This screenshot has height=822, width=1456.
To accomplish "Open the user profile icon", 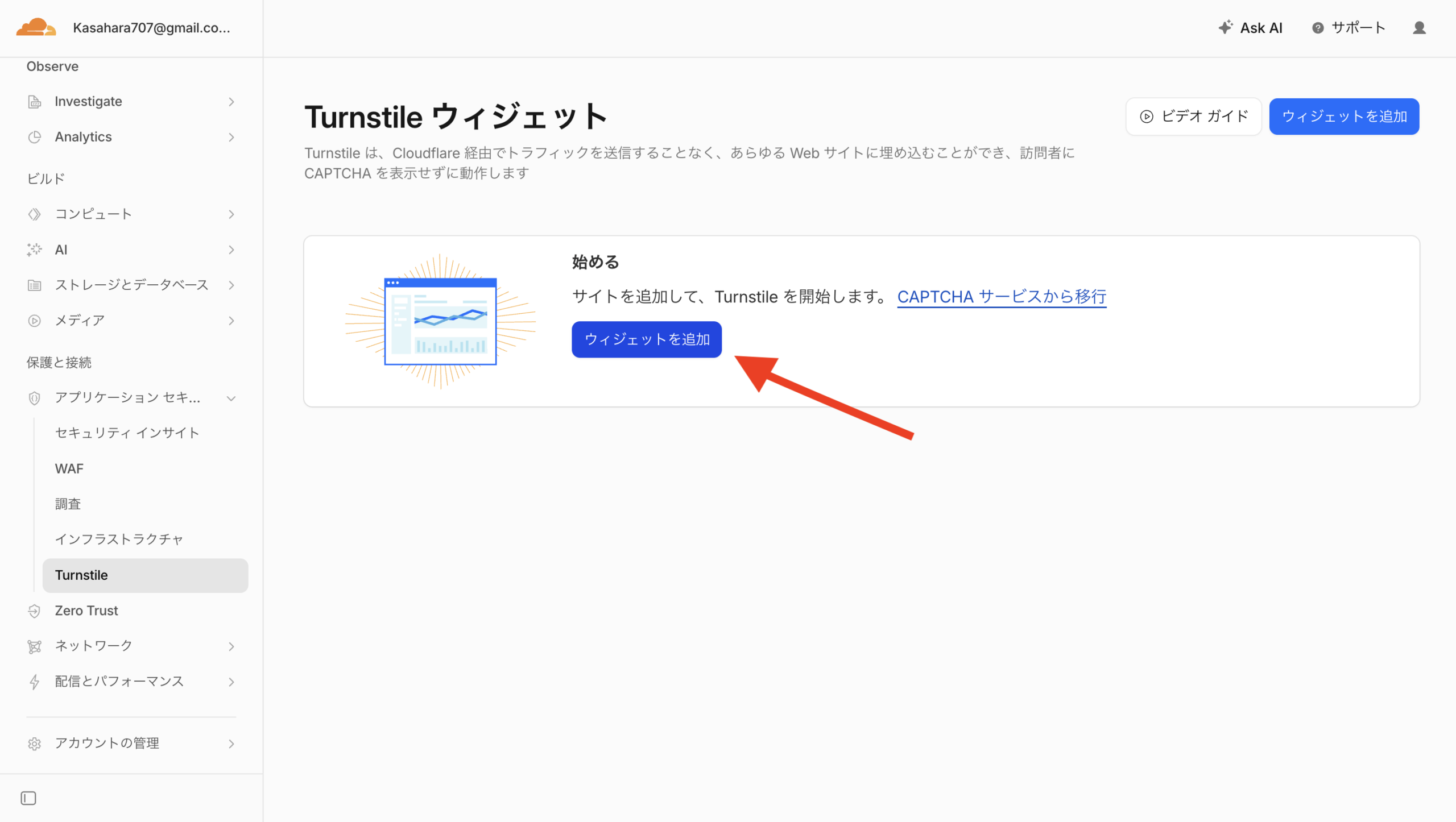I will [x=1420, y=28].
